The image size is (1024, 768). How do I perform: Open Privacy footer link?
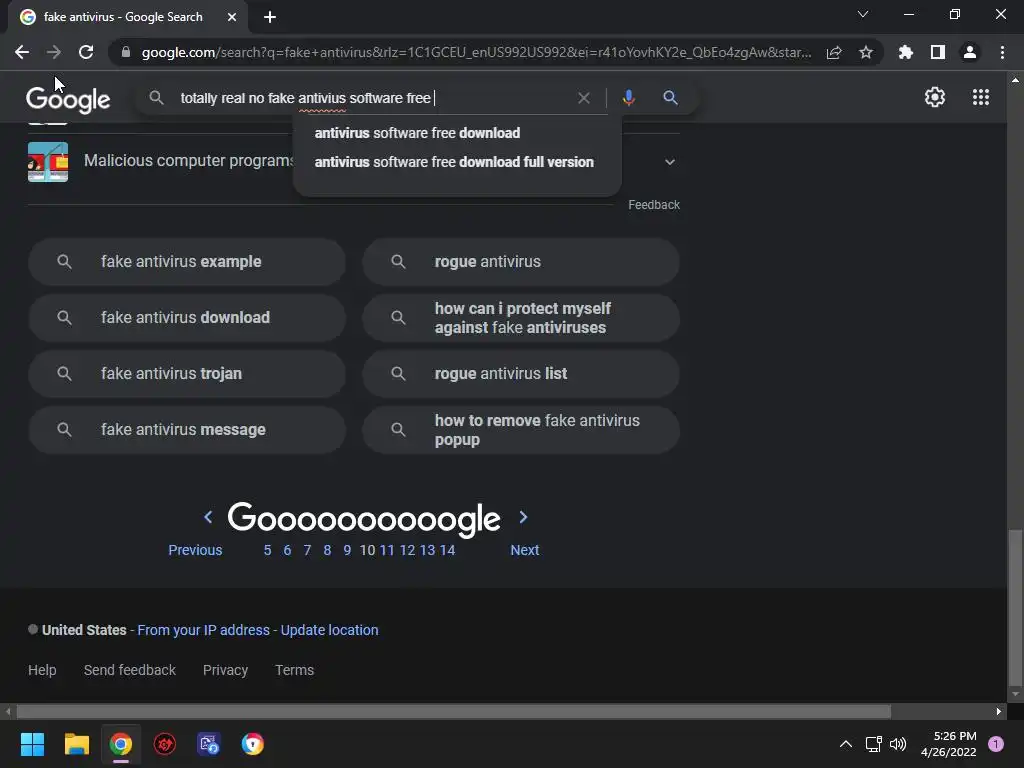pos(225,670)
